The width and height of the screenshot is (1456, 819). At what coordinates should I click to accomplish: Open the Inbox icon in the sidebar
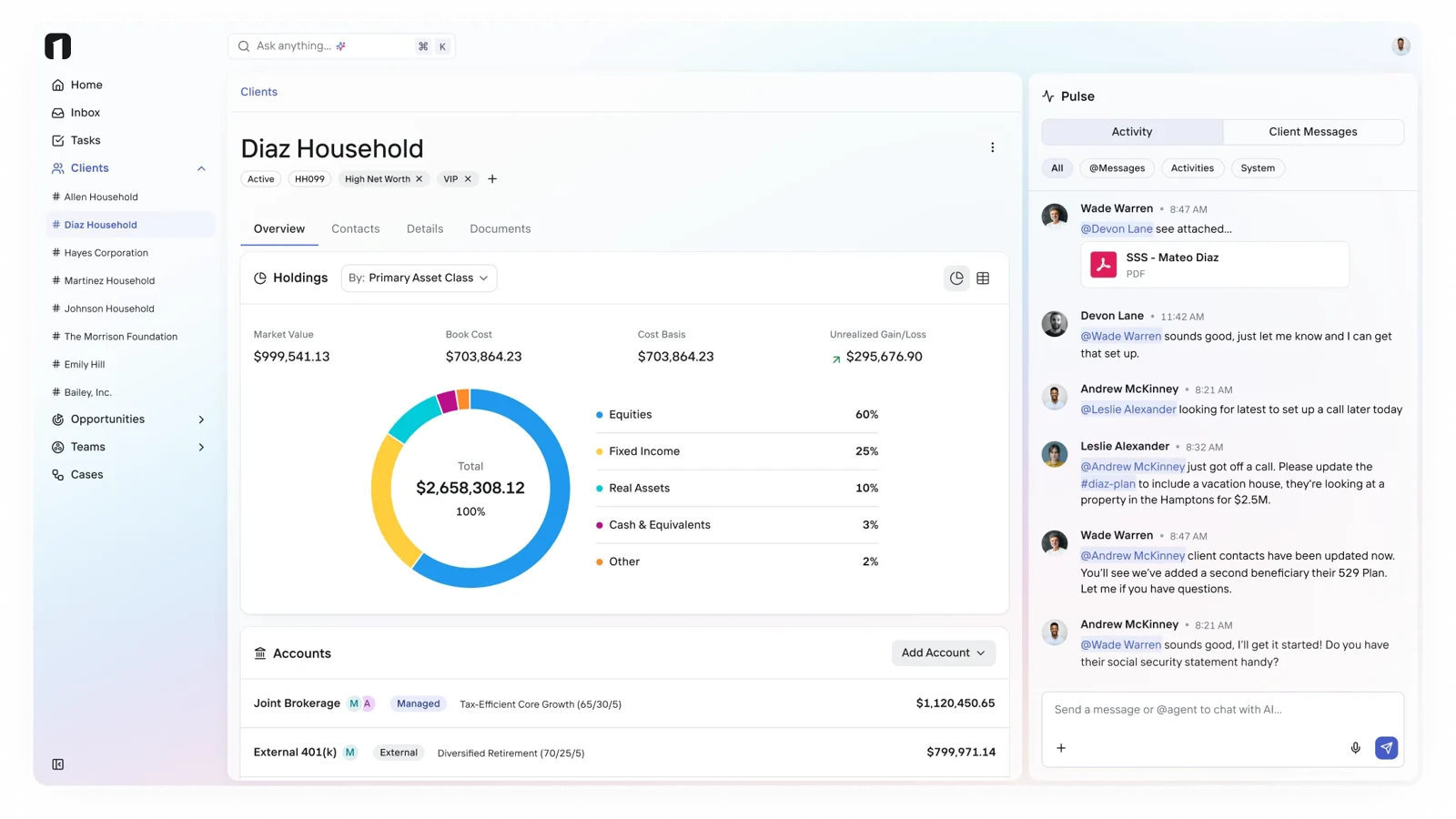[x=57, y=113]
